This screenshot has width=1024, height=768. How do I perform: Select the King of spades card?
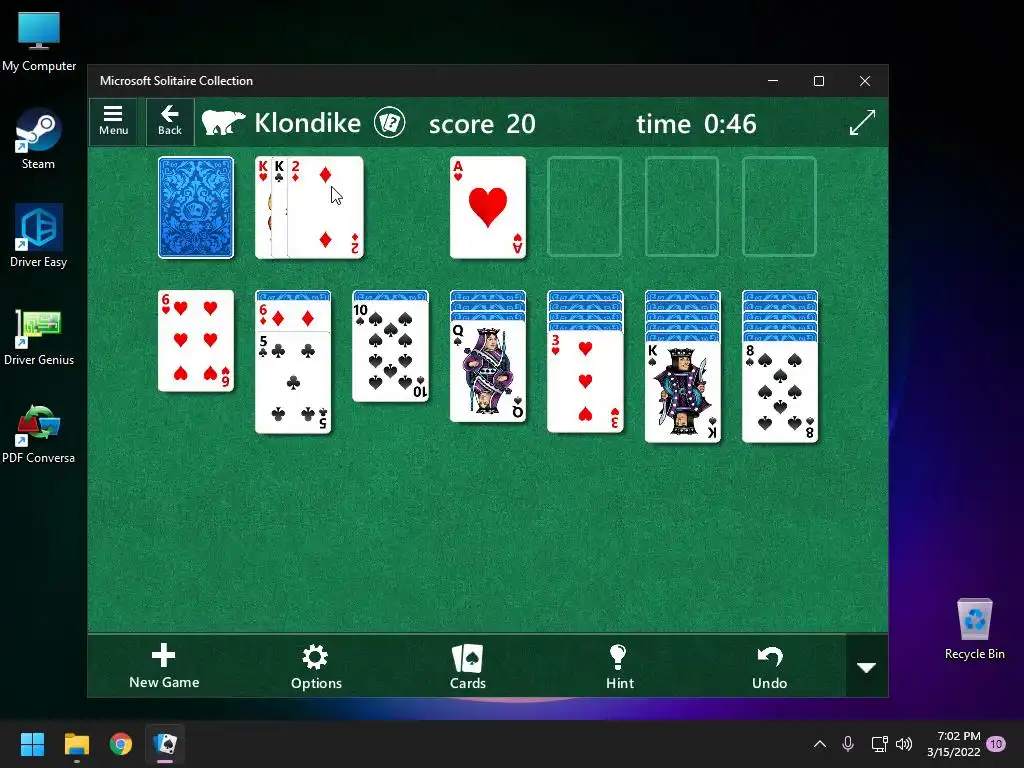(682, 392)
